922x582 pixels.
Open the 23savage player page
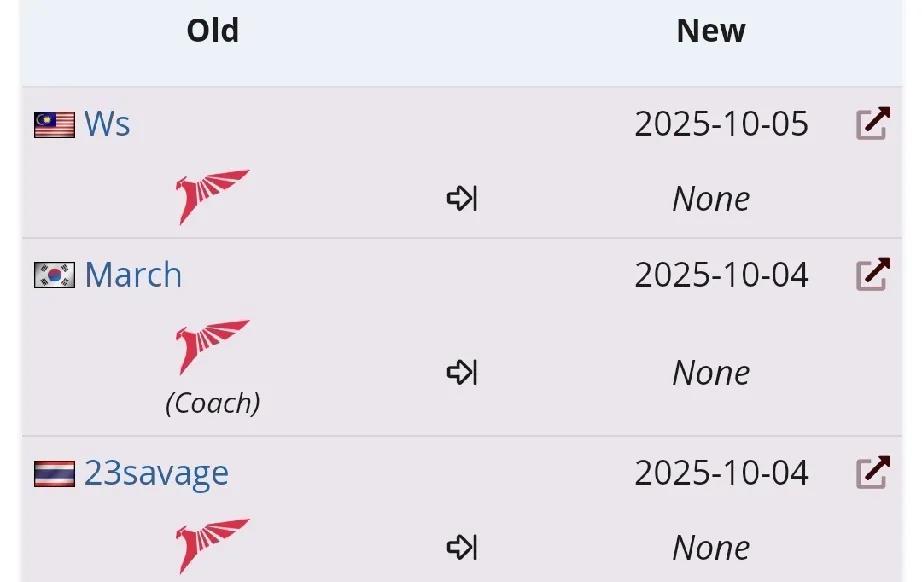click(156, 474)
